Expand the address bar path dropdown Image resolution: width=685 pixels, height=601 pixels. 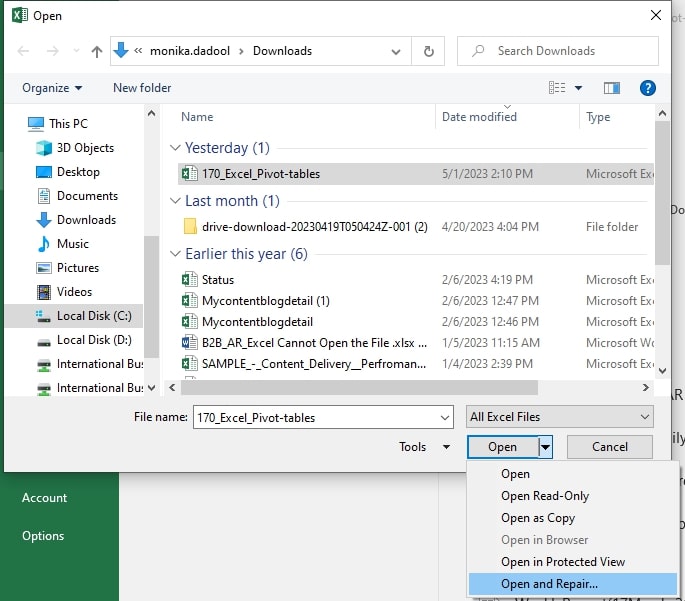pos(396,52)
